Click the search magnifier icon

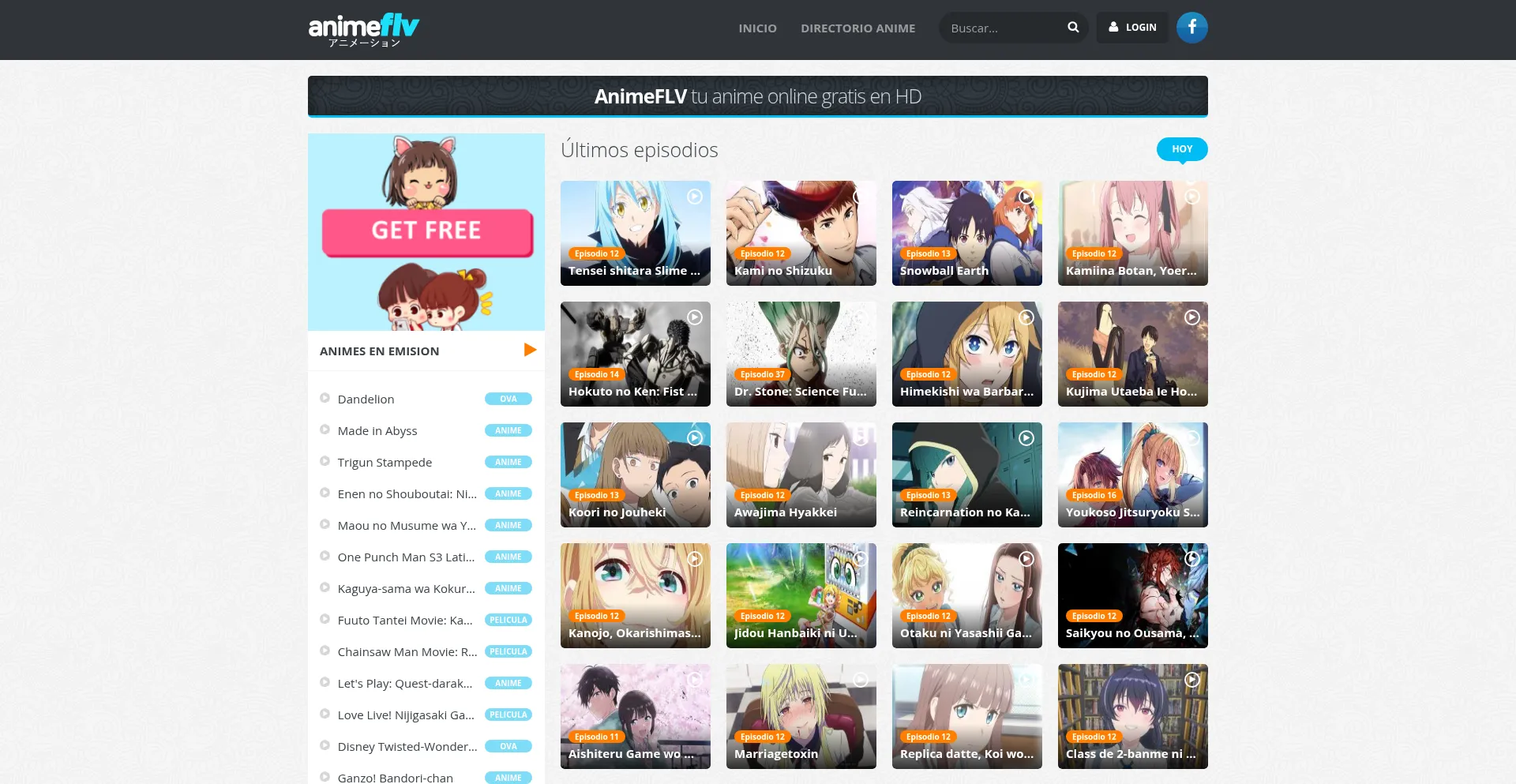pyautogui.click(x=1073, y=27)
